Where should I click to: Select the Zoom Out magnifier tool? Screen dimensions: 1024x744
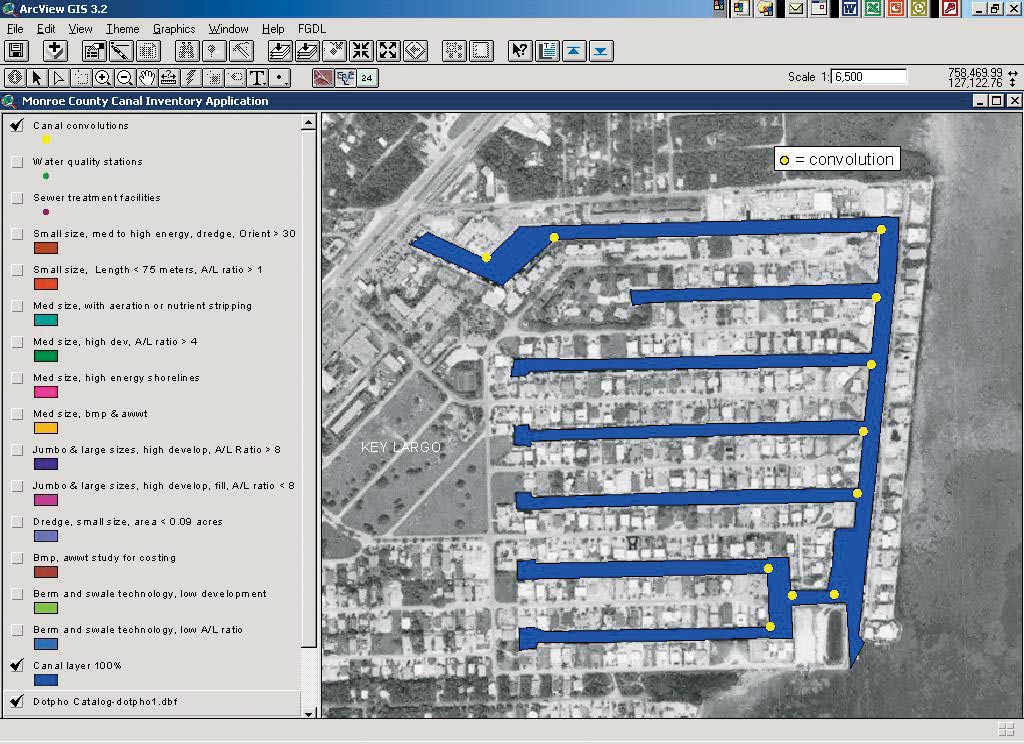[x=125, y=78]
